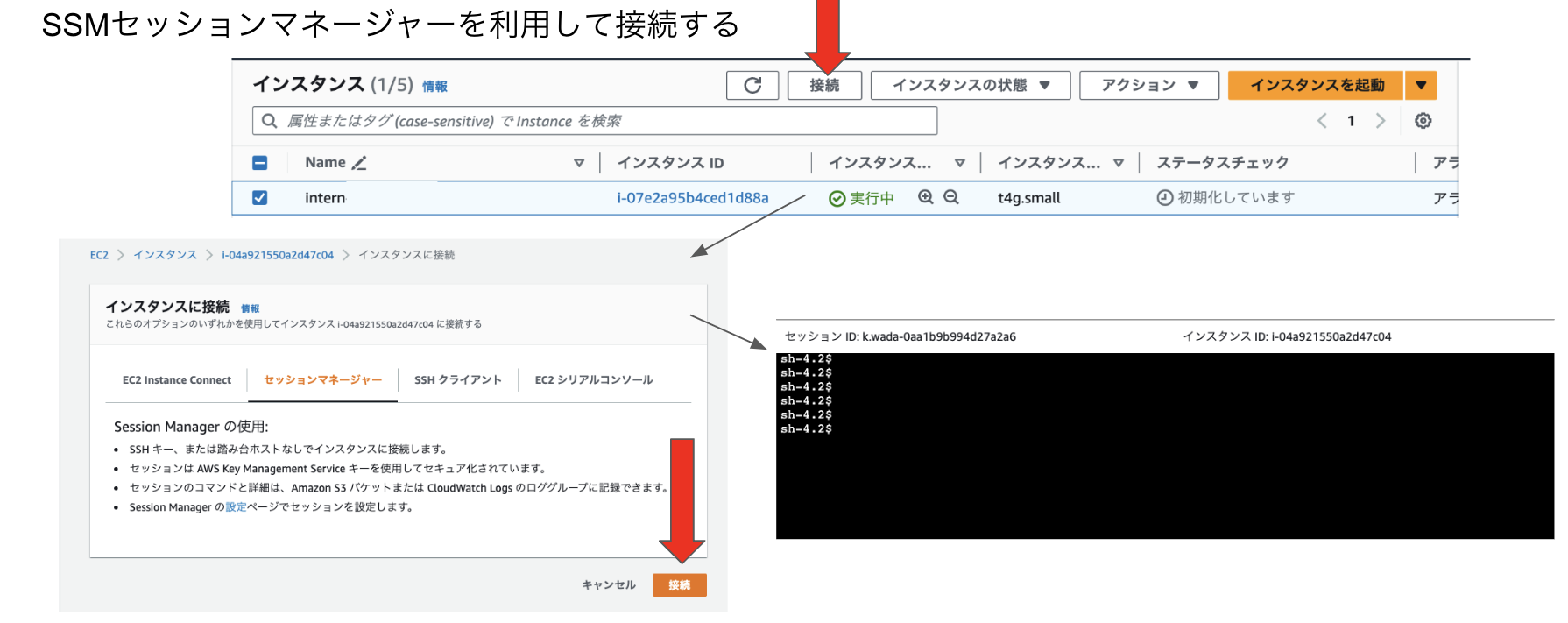The height and width of the screenshot is (623, 1568).
Task: Open table preferences gear icon
Action: click(x=1423, y=121)
